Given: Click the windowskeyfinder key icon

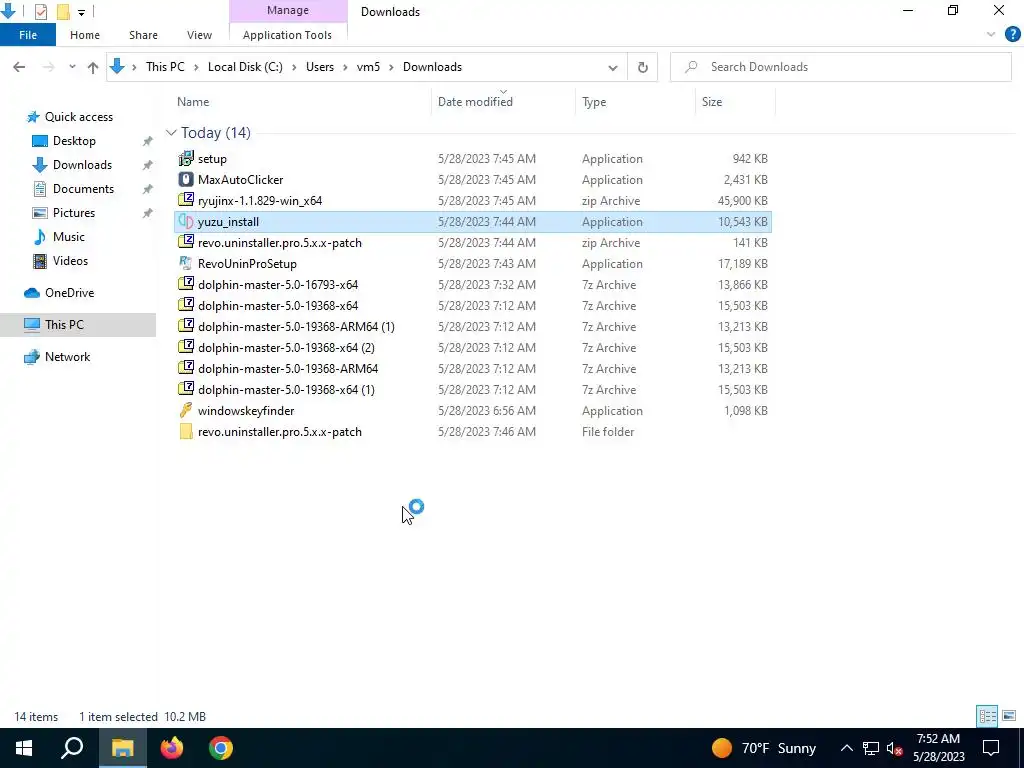Looking at the screenshot, I should point(186,410).
